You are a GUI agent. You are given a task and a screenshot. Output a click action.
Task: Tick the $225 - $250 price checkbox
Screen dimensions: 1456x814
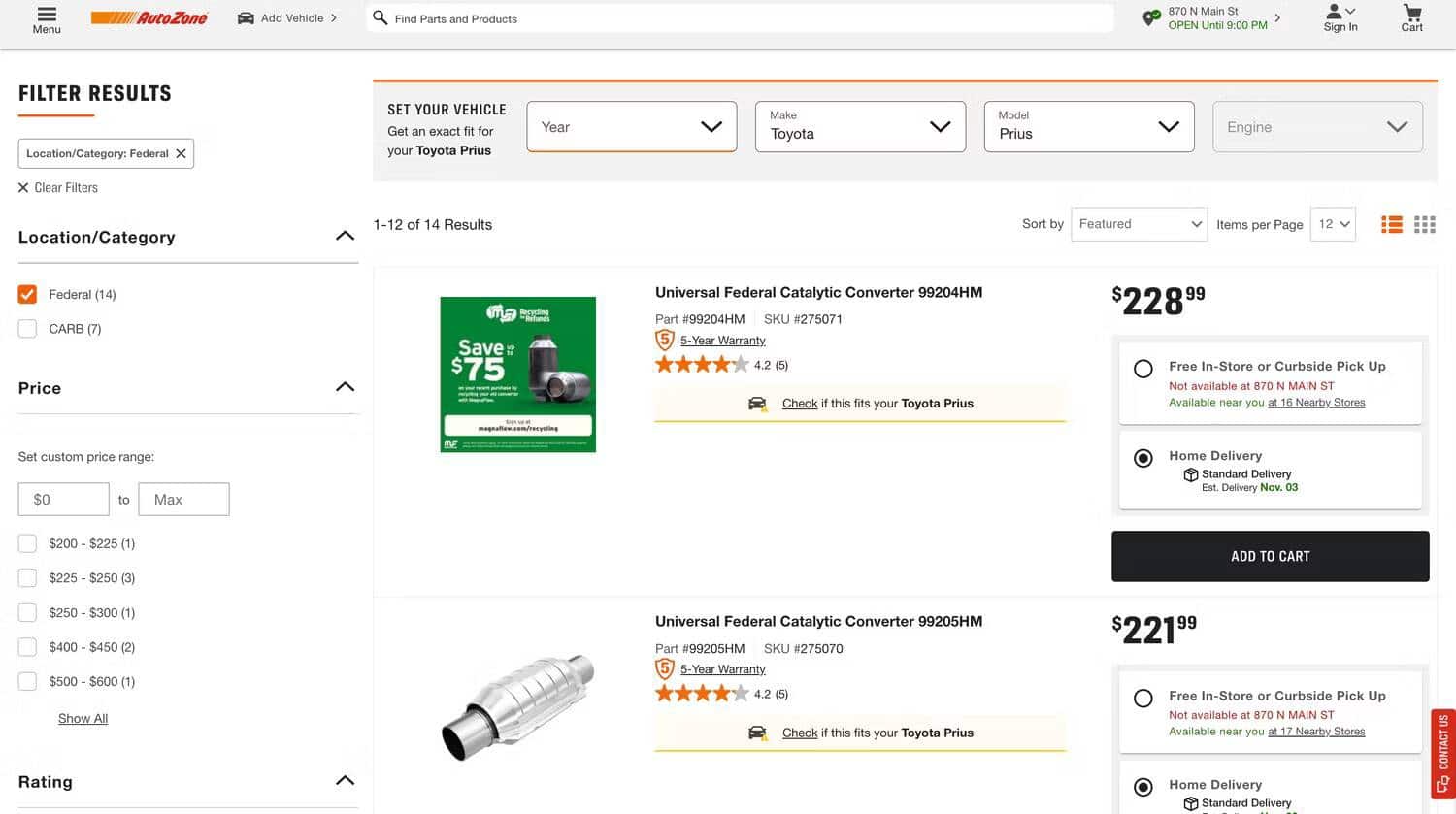pyautogui.click(x=27, y=578)
